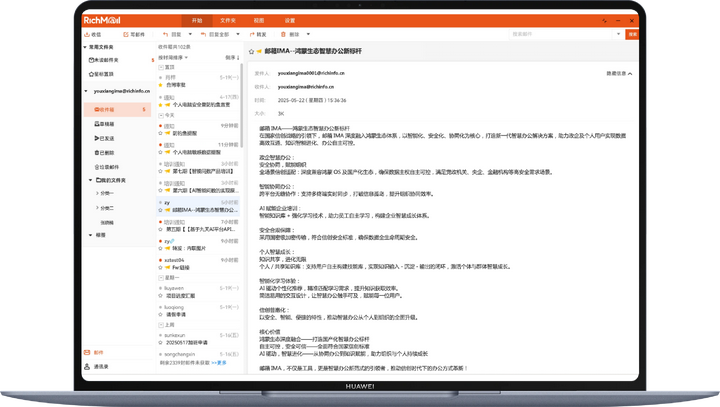Click flag icon on Fw:链接 email
The width and height of the screenshot is (720, 407).
(x=168, y=267)
